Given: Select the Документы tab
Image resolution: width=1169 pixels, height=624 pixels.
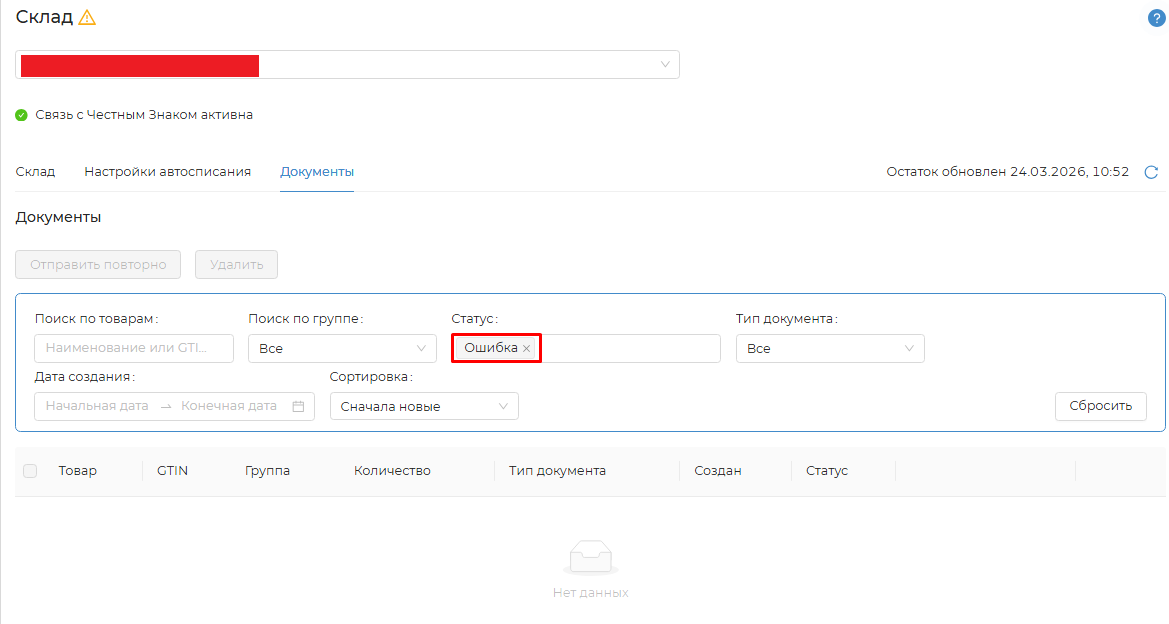Looking at the screenshot, I should tap(317, 172).
